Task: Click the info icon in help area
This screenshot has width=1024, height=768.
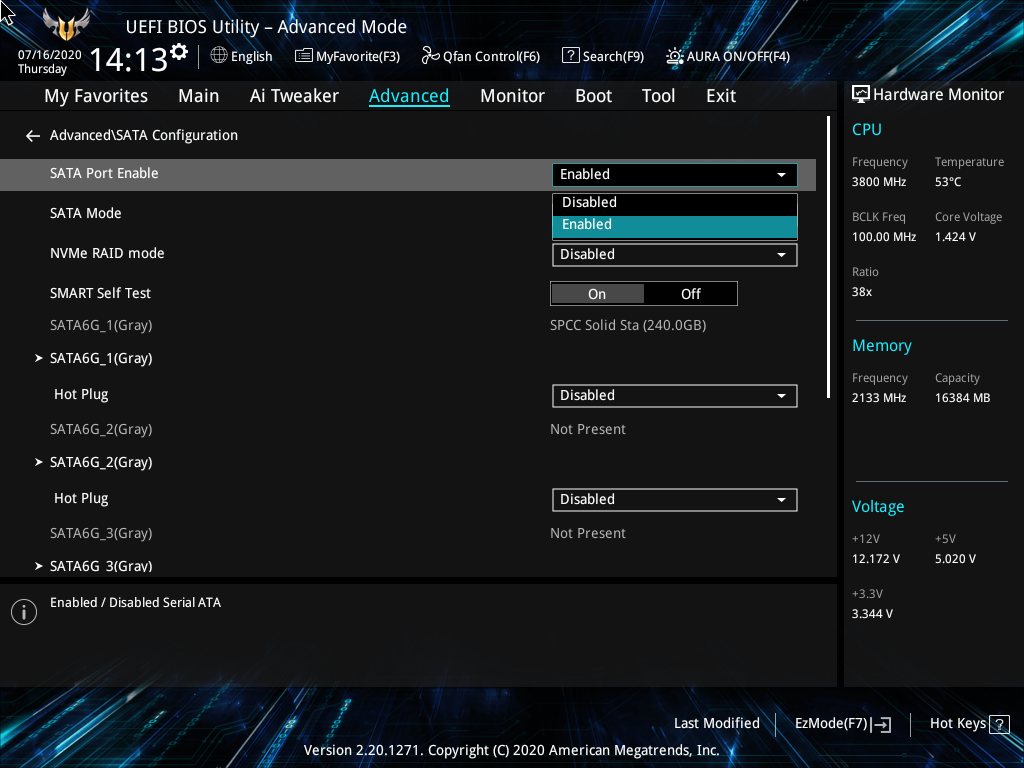Action: pos(24,612)
